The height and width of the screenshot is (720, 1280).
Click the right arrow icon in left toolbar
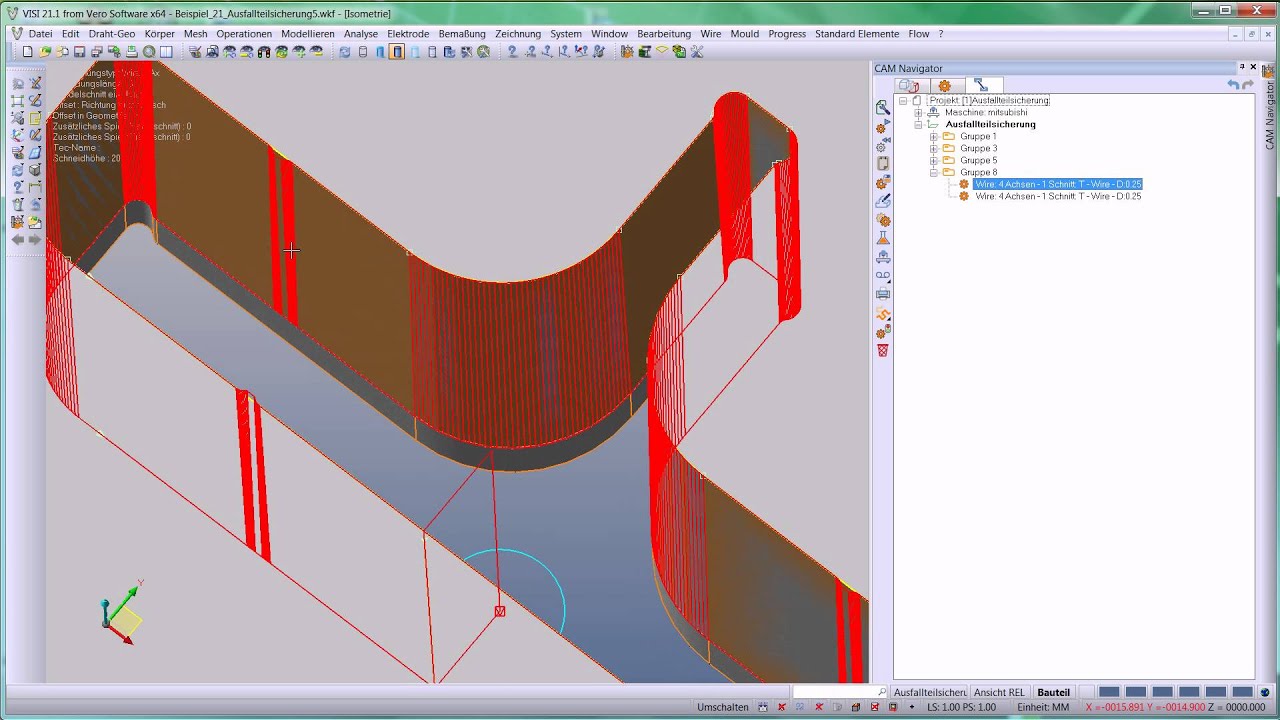tap(35, 239)
